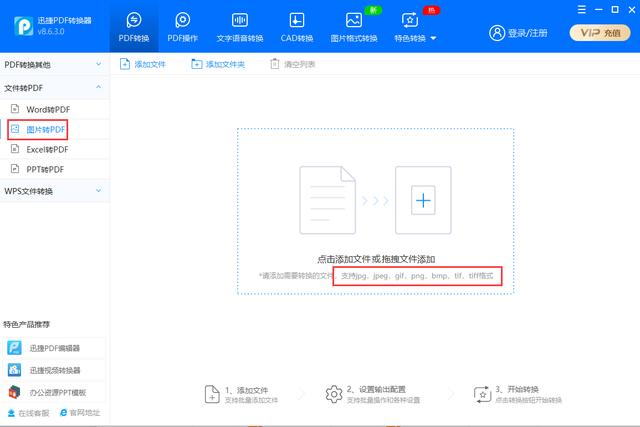Click 点击添加文件或拖拽文件添加 text
The width and height of the screenshot is (640, 427).
376,259
